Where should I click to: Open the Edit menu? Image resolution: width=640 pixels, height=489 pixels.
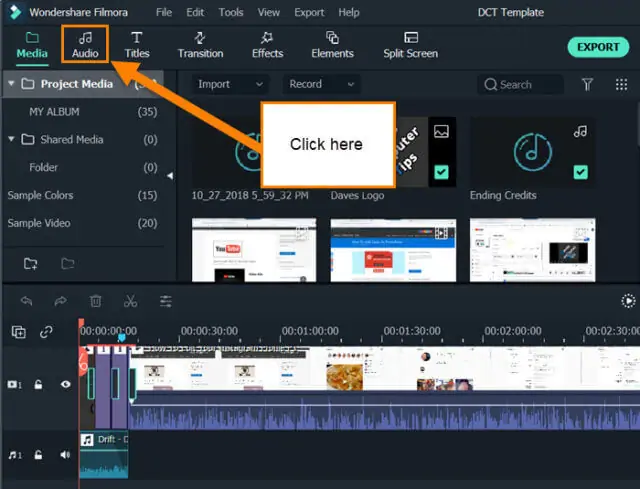(x=195, y=12)
